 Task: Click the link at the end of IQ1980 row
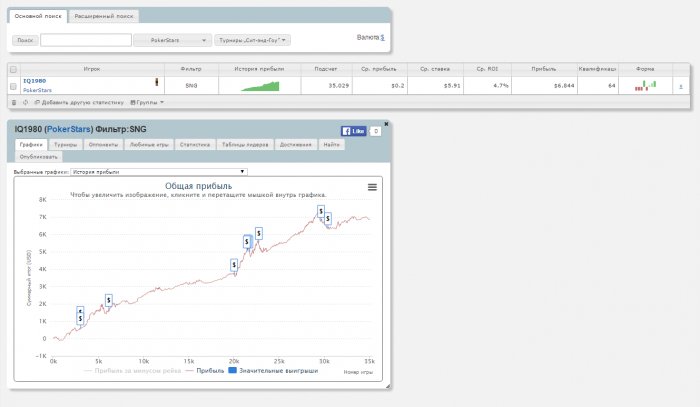click(681, 86)
